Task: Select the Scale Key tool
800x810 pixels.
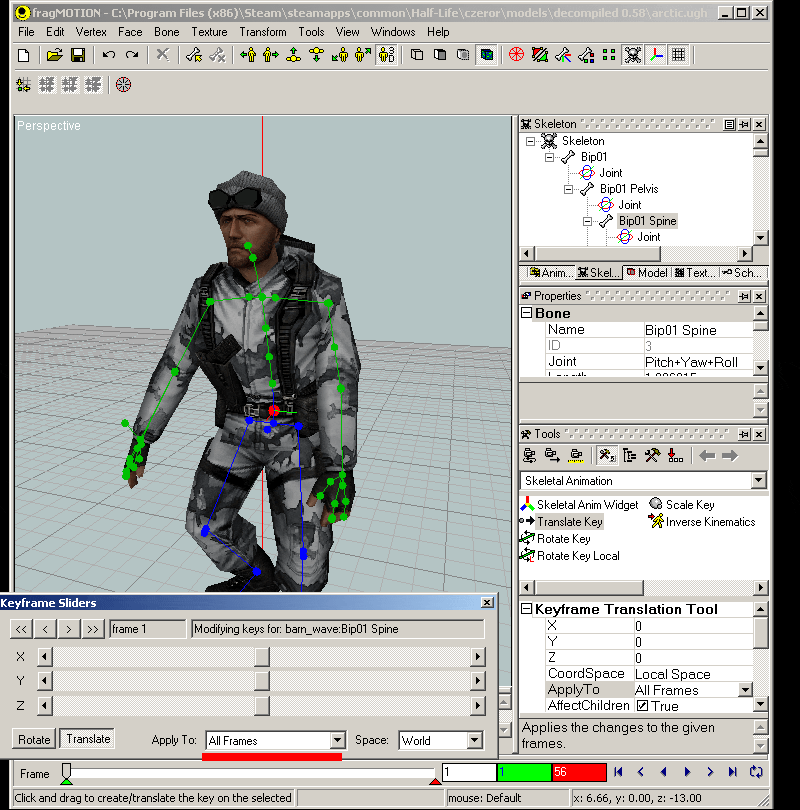Action: (x=682, y=505)
